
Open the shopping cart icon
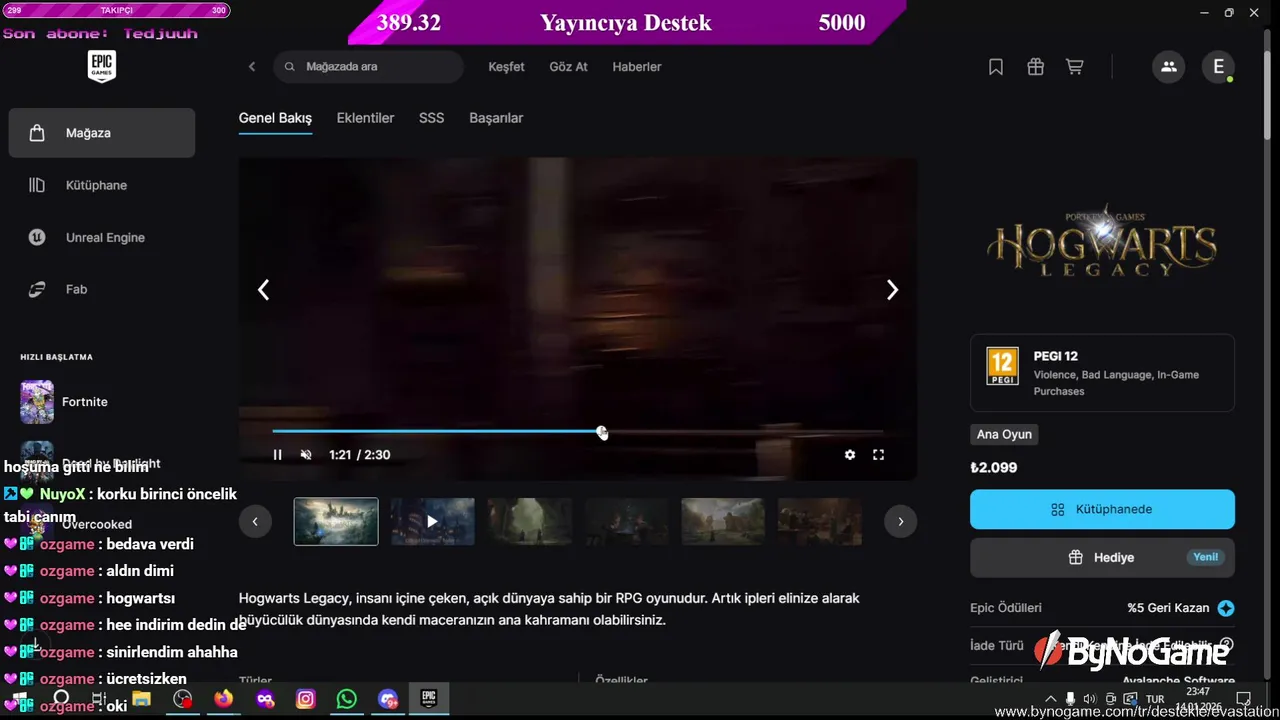coord(1075,67)
